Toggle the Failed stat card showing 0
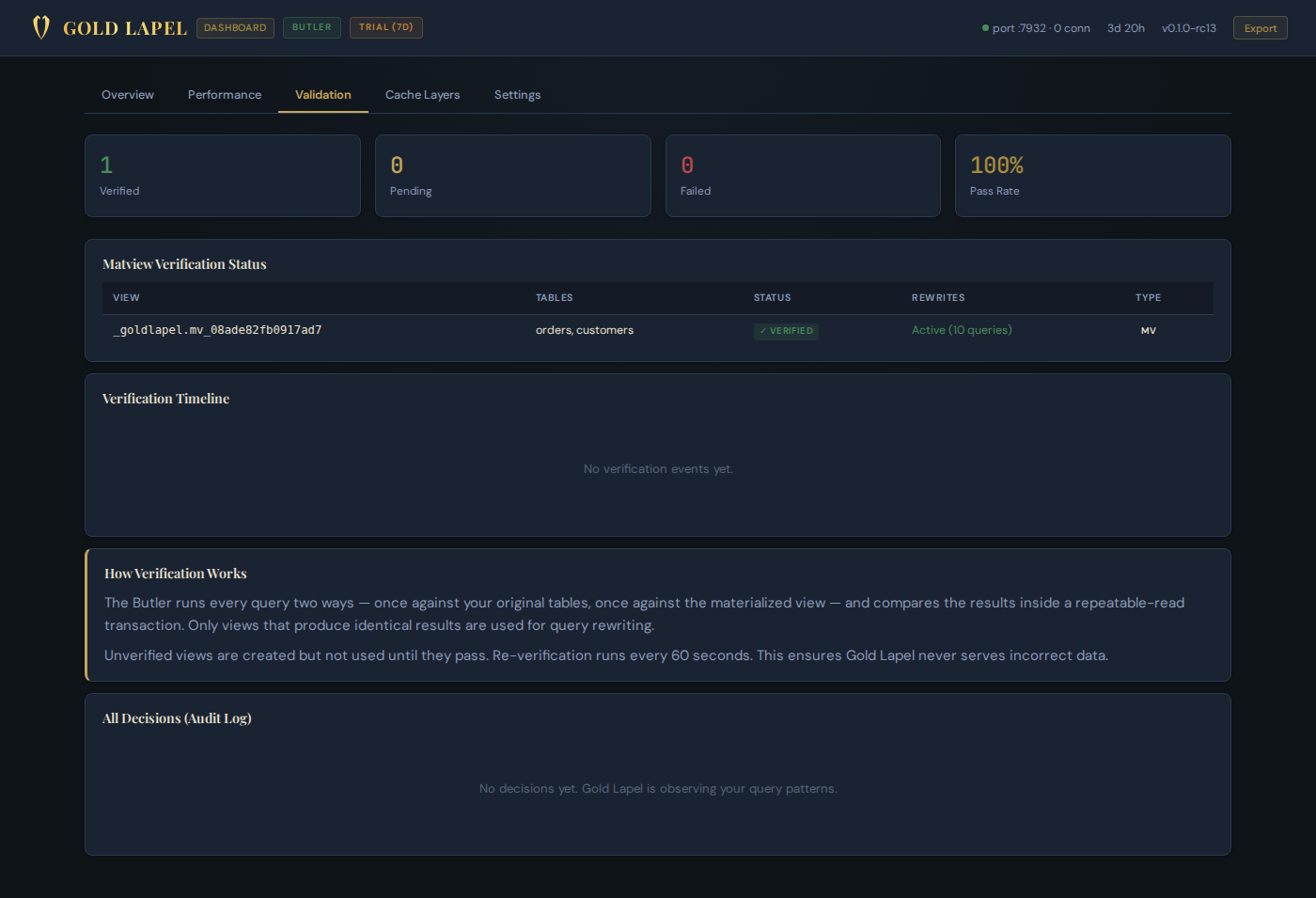1316x898 pixels. click(803, 175)
